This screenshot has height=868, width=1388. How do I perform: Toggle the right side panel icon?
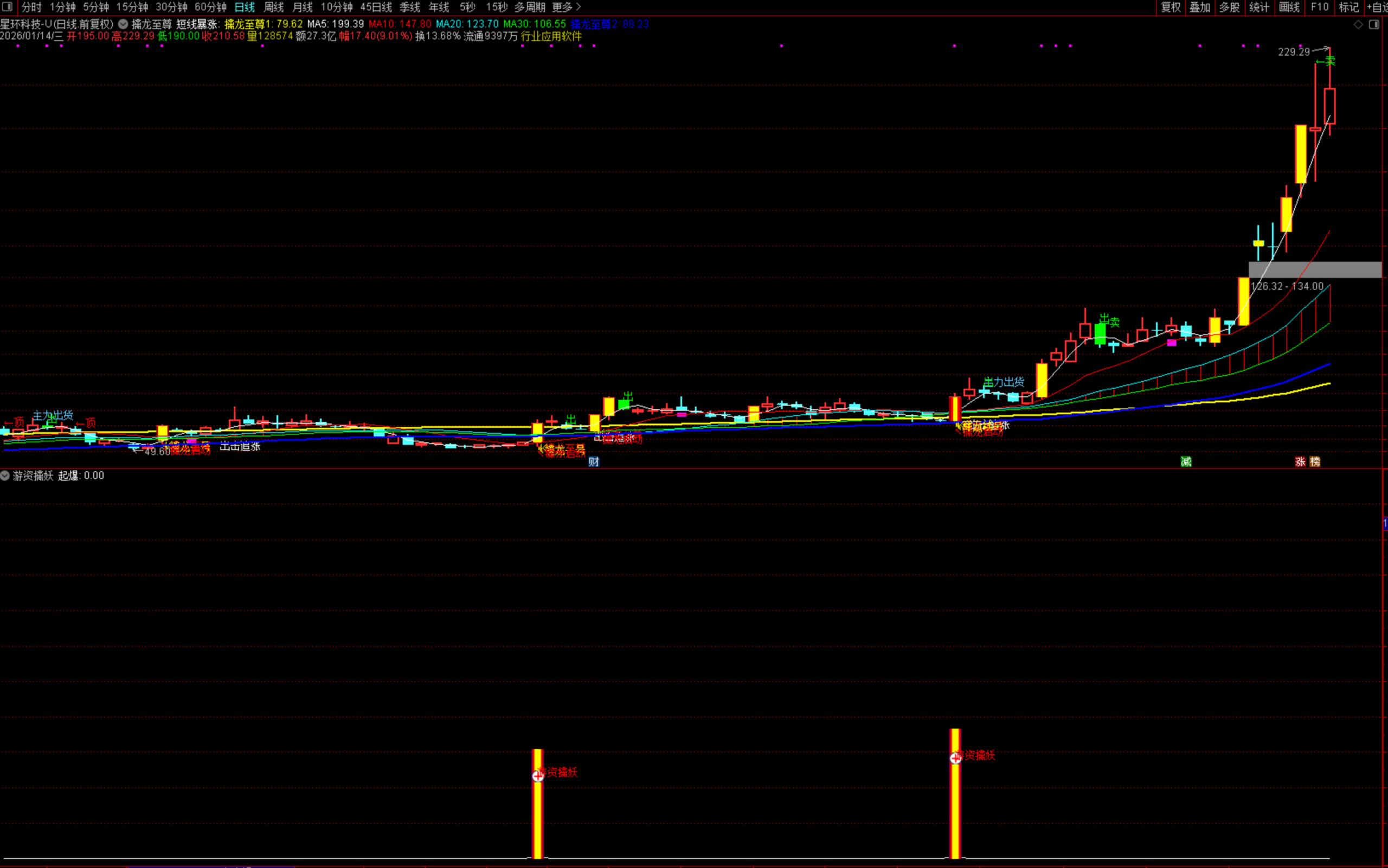pyautogui.click(x=1374, y=24)
